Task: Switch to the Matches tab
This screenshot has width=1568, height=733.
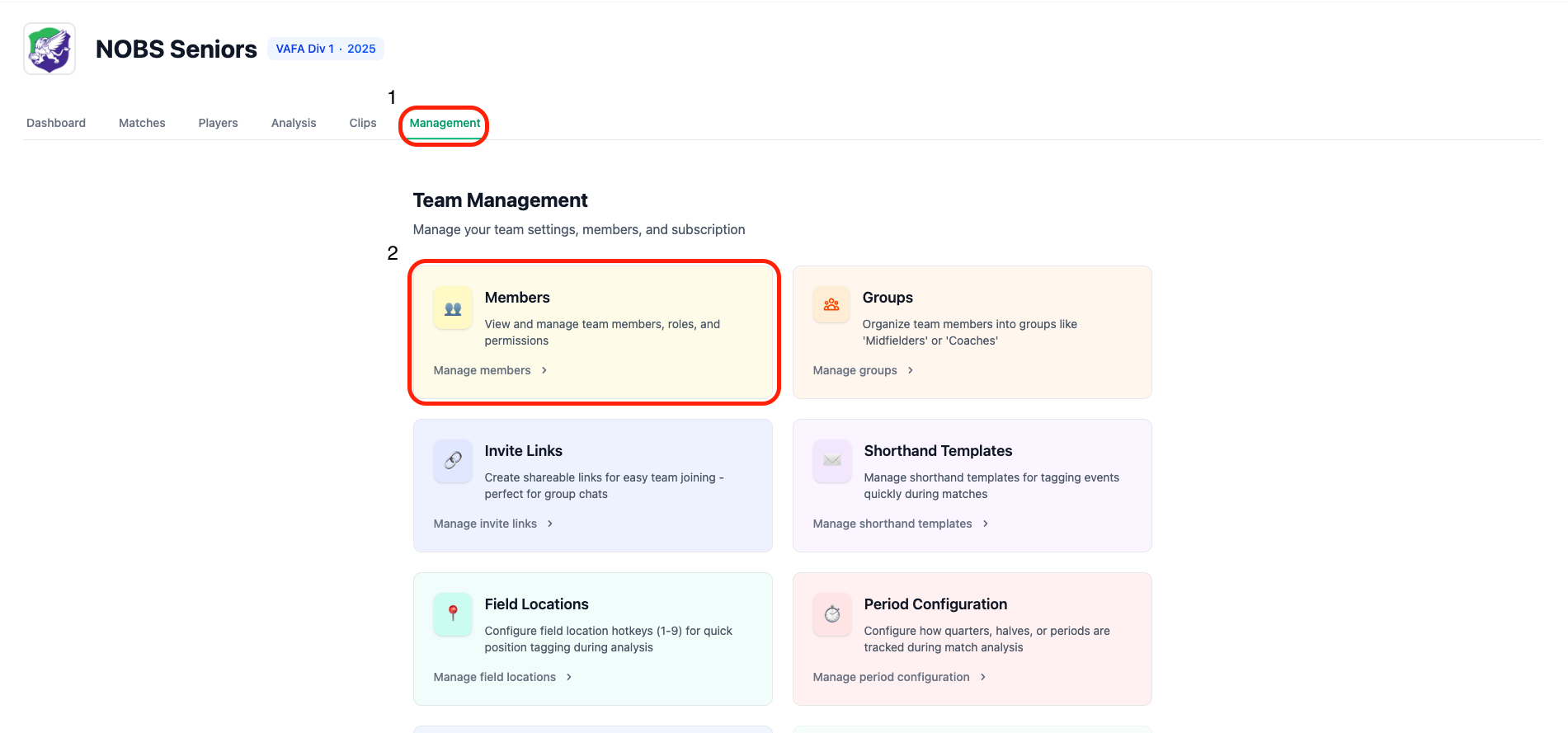Action: point(142,123)
